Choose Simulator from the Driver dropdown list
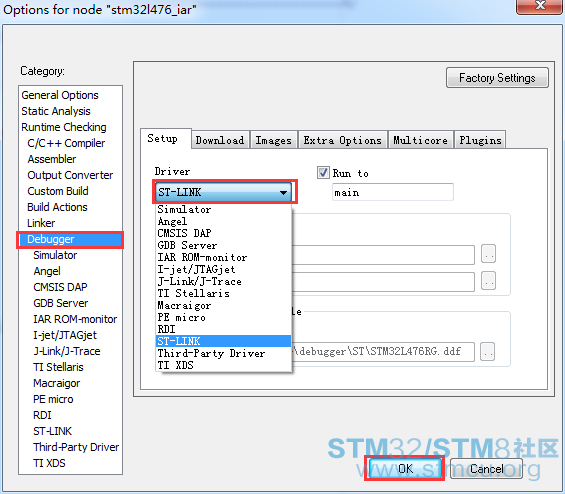 pos(223,209)
